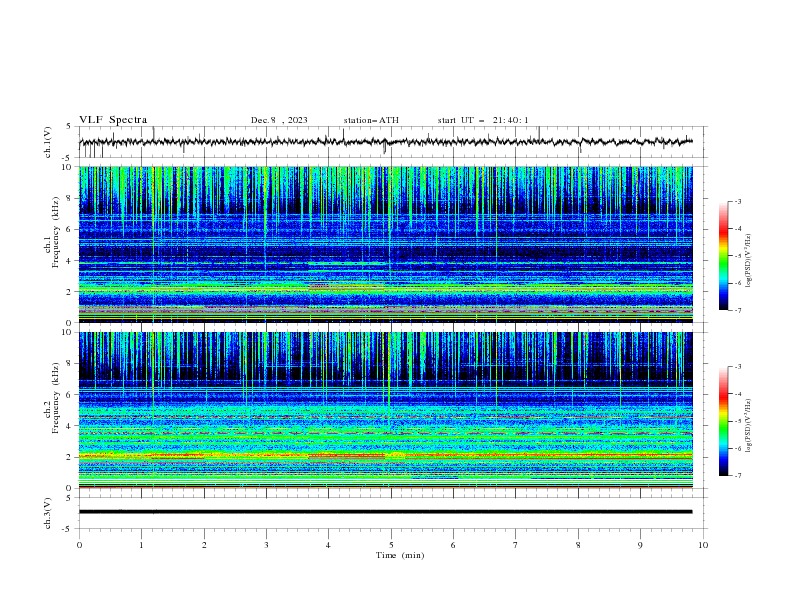Click the ch.1 voltage waveform trace

(385, 142)
